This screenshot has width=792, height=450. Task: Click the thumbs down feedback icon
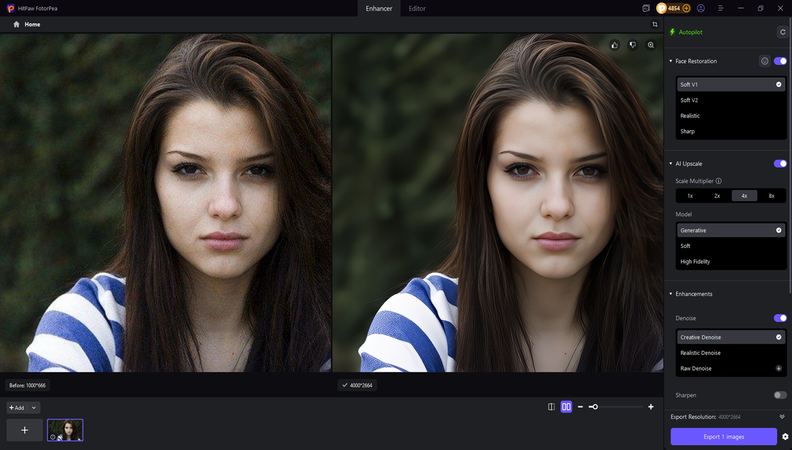point(633,45)
